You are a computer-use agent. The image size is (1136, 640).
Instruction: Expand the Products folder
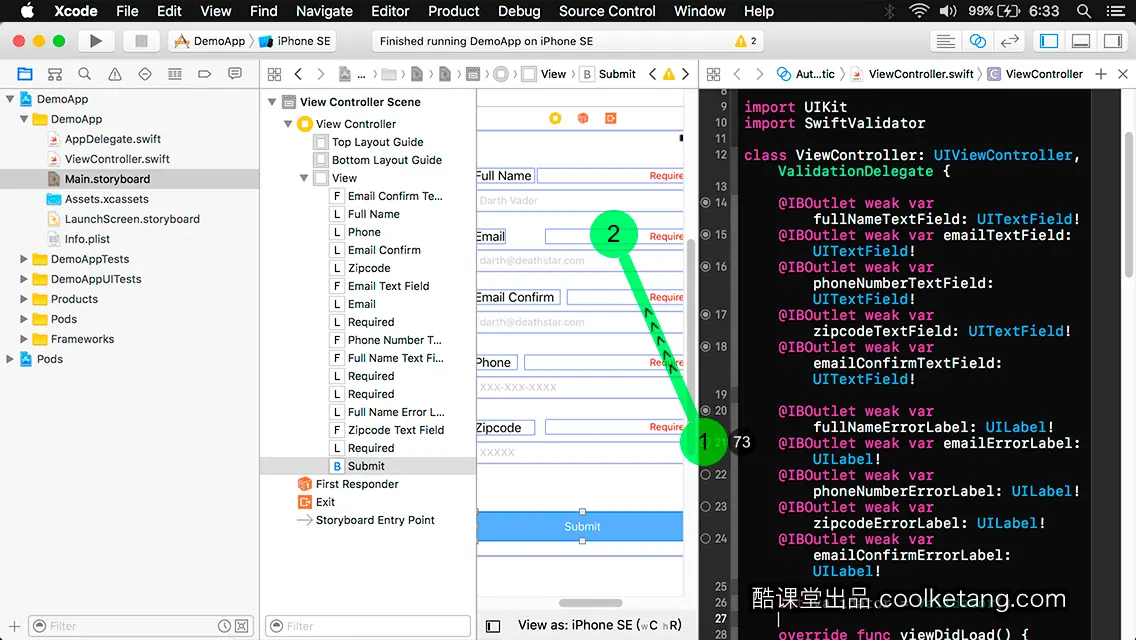[x=24, y=299]
